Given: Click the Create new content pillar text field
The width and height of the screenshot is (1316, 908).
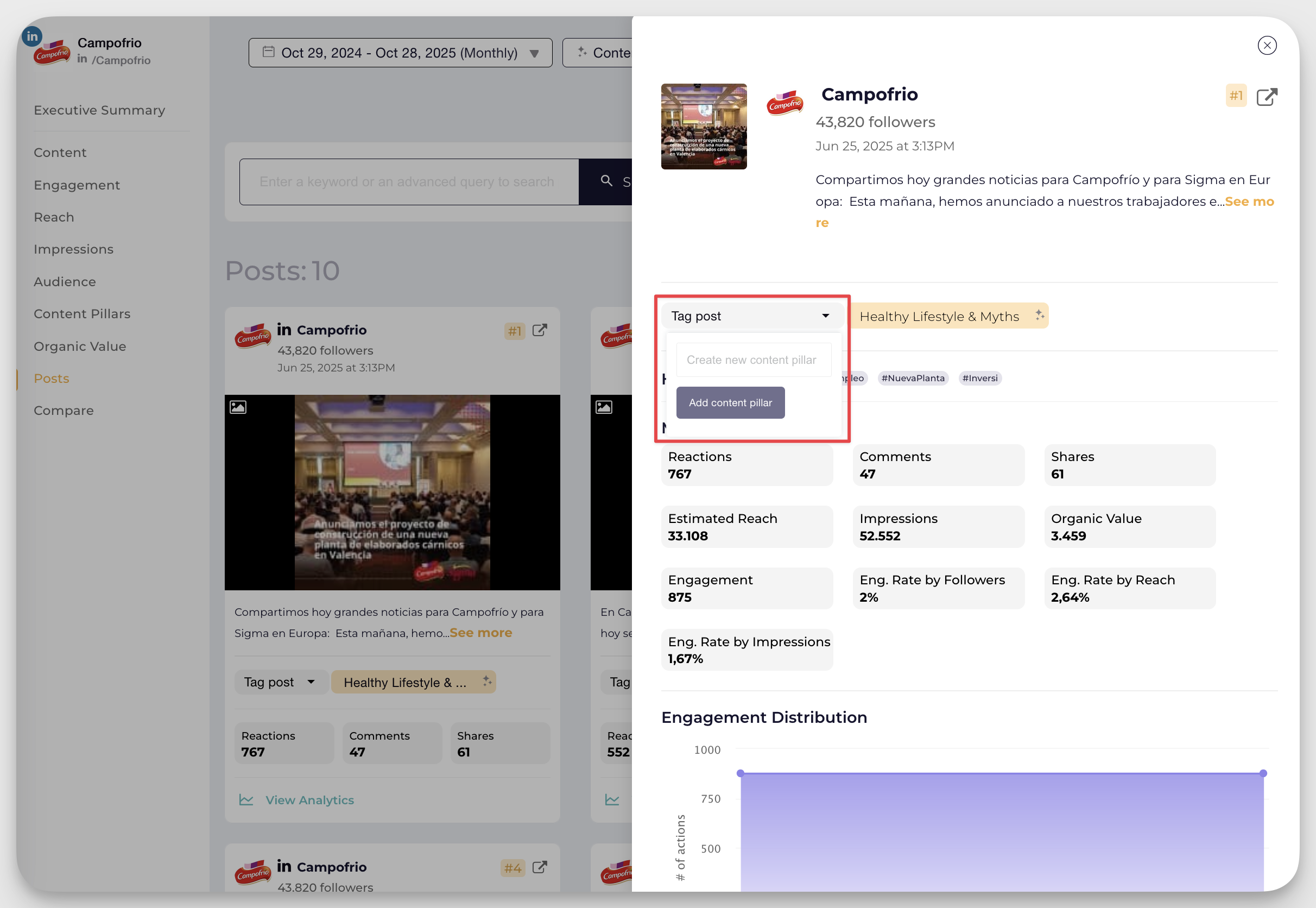Looking at the screenshot, I should [753, 360].
